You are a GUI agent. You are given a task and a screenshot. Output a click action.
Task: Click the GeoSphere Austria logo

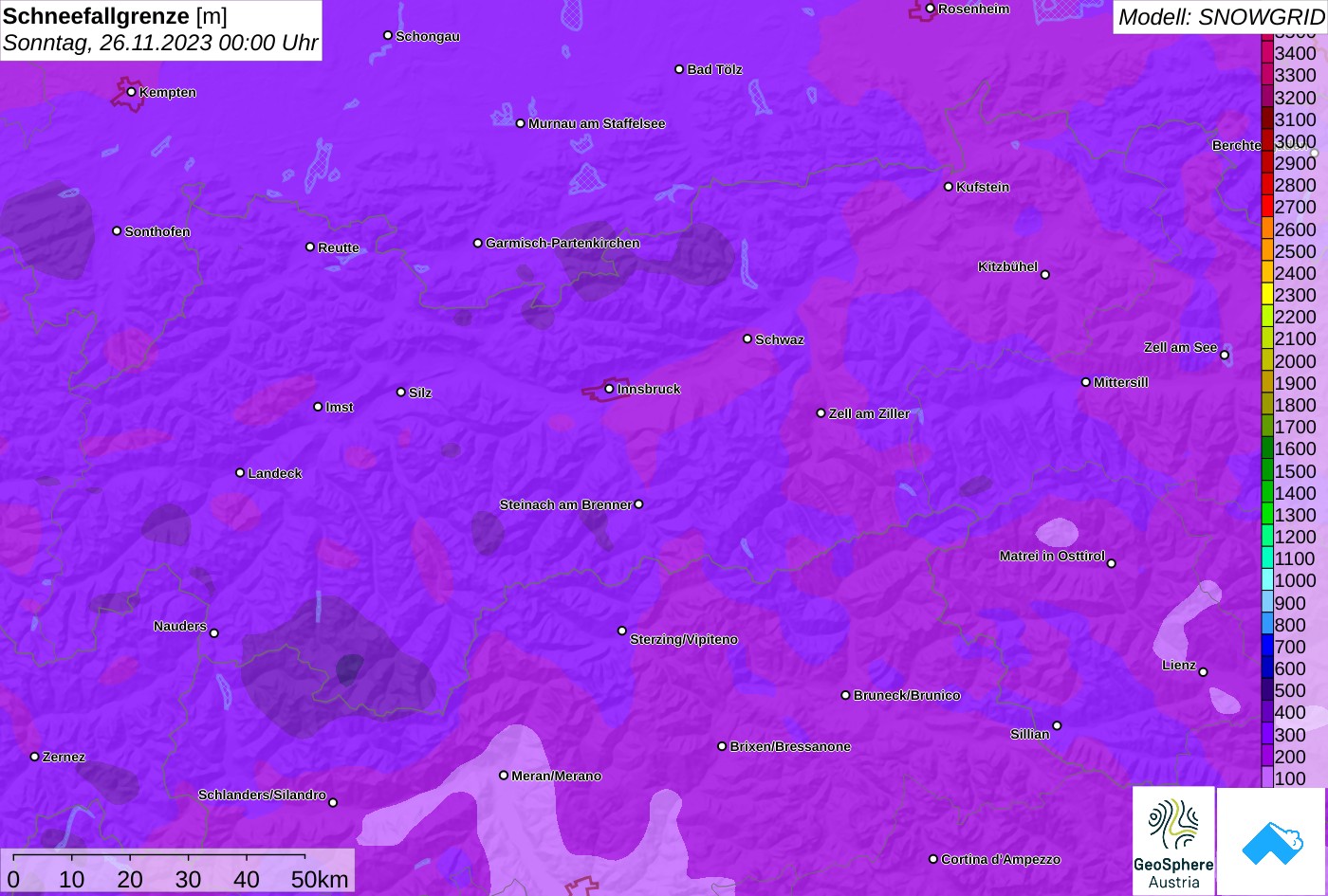pyautogui.click(x=1173, y=841)
